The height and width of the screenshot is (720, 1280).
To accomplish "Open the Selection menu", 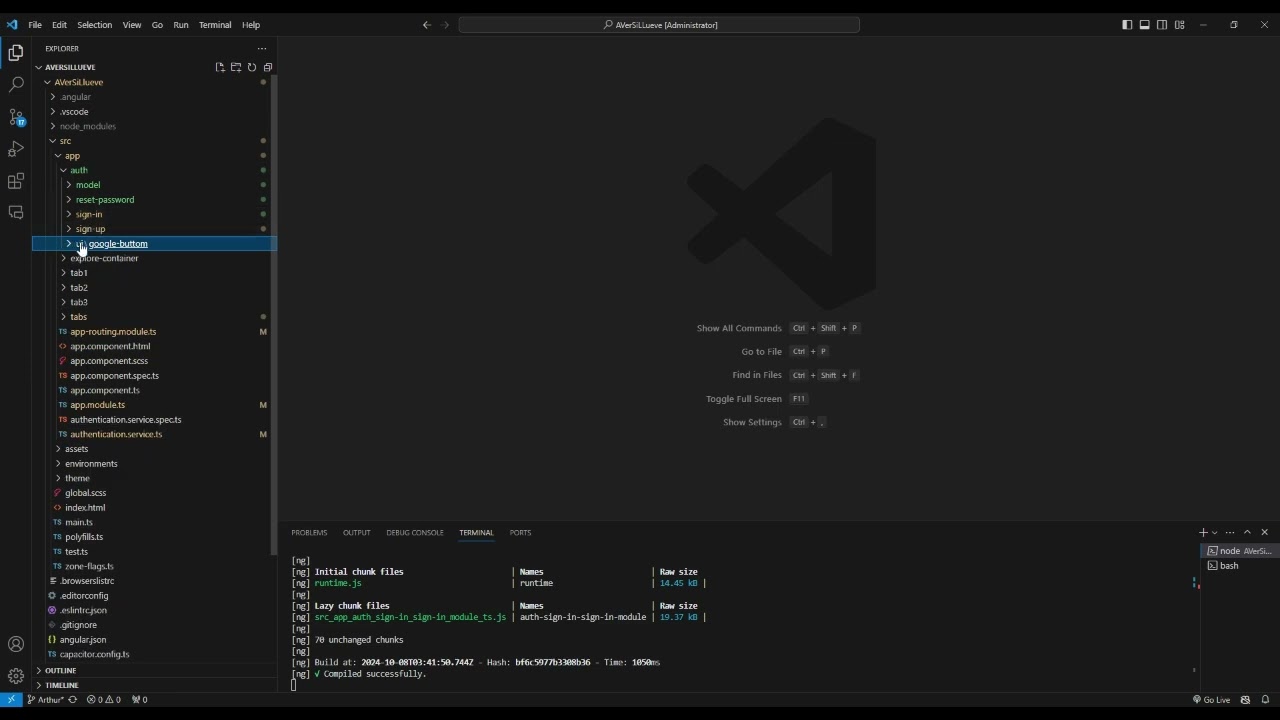I will tap(94, 25).
